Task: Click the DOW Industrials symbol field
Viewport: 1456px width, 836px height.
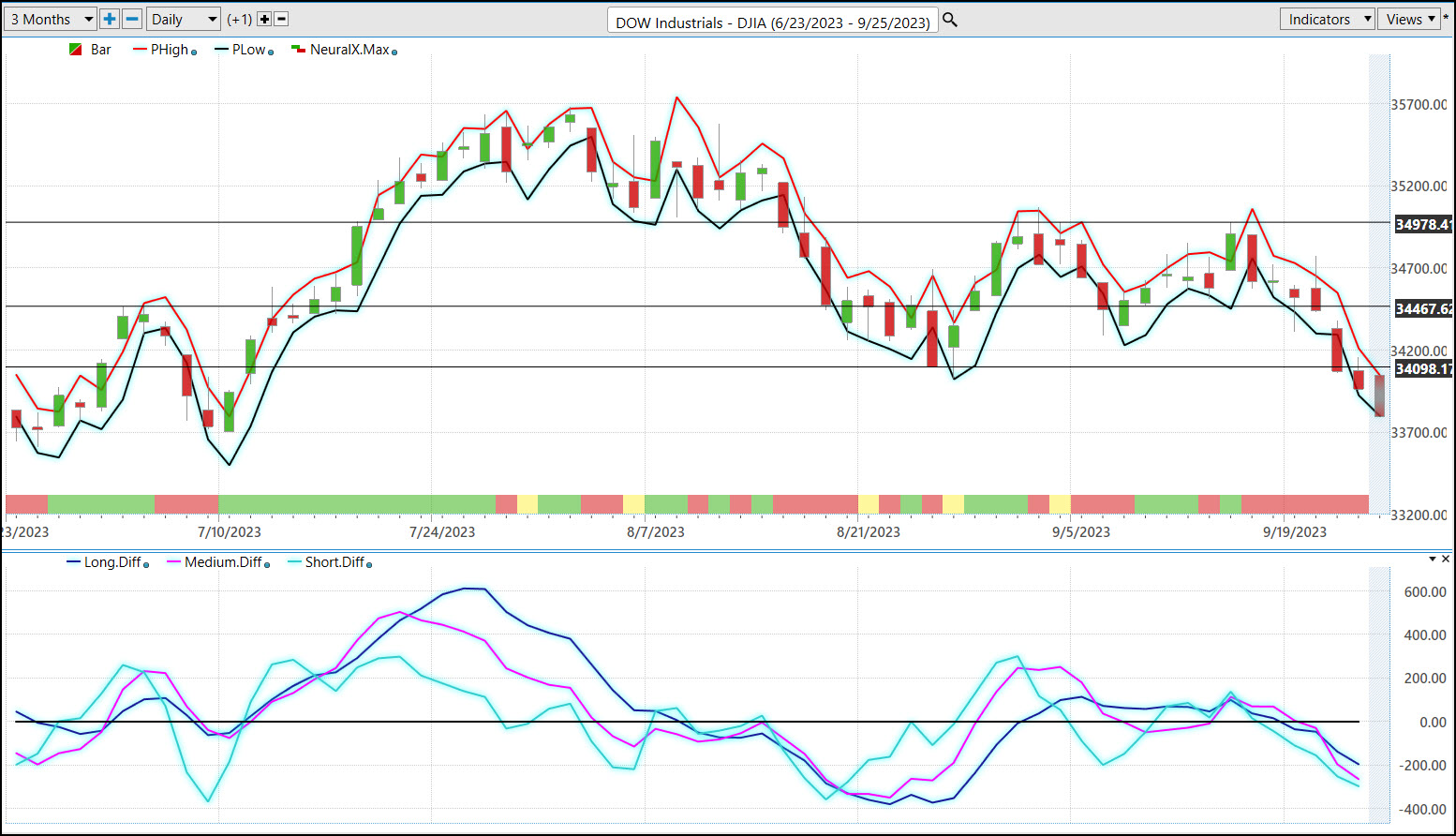Action: coord(772,22)
